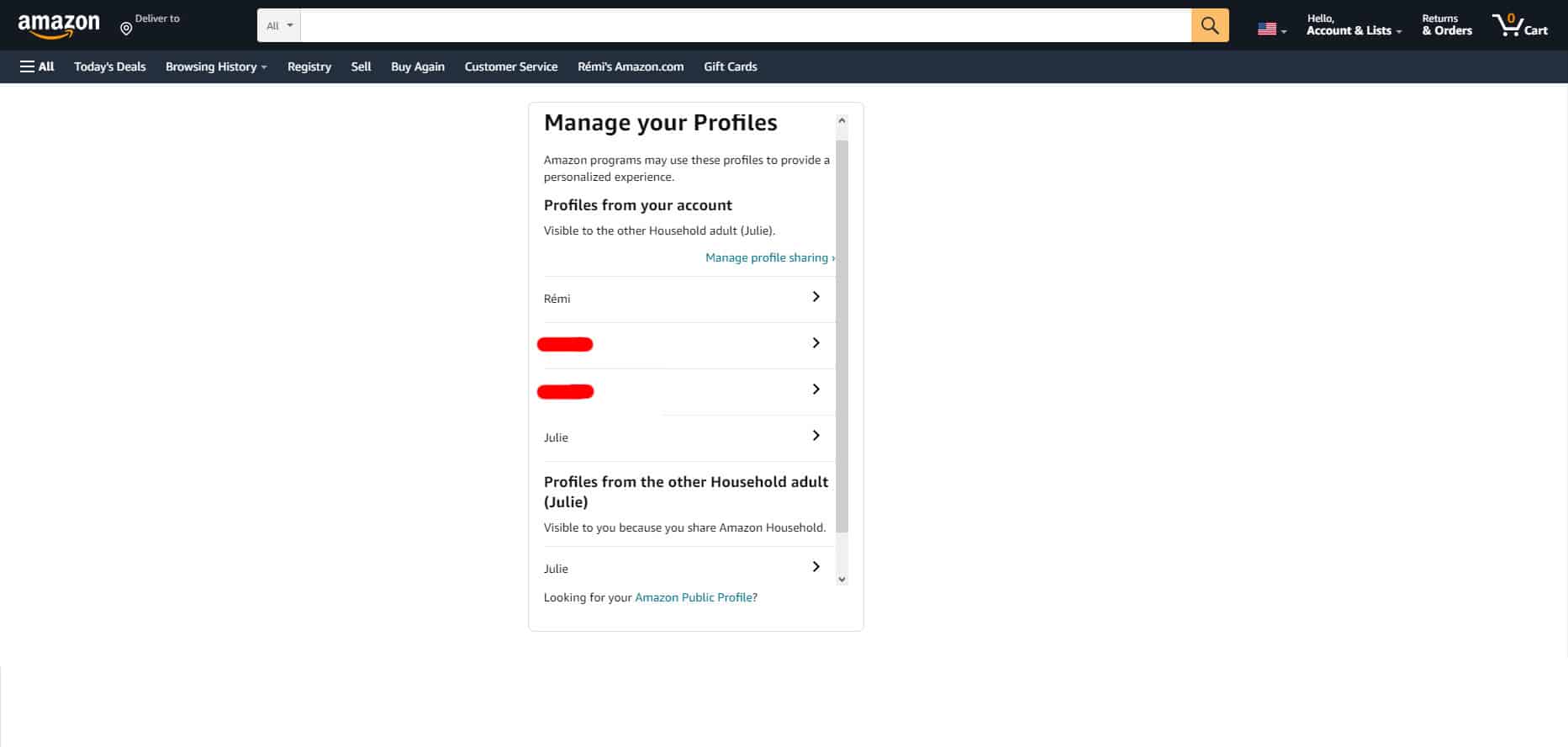Click the location pin Deliver to icon
Screen dimensions: 1568x747
coord(126,29)
